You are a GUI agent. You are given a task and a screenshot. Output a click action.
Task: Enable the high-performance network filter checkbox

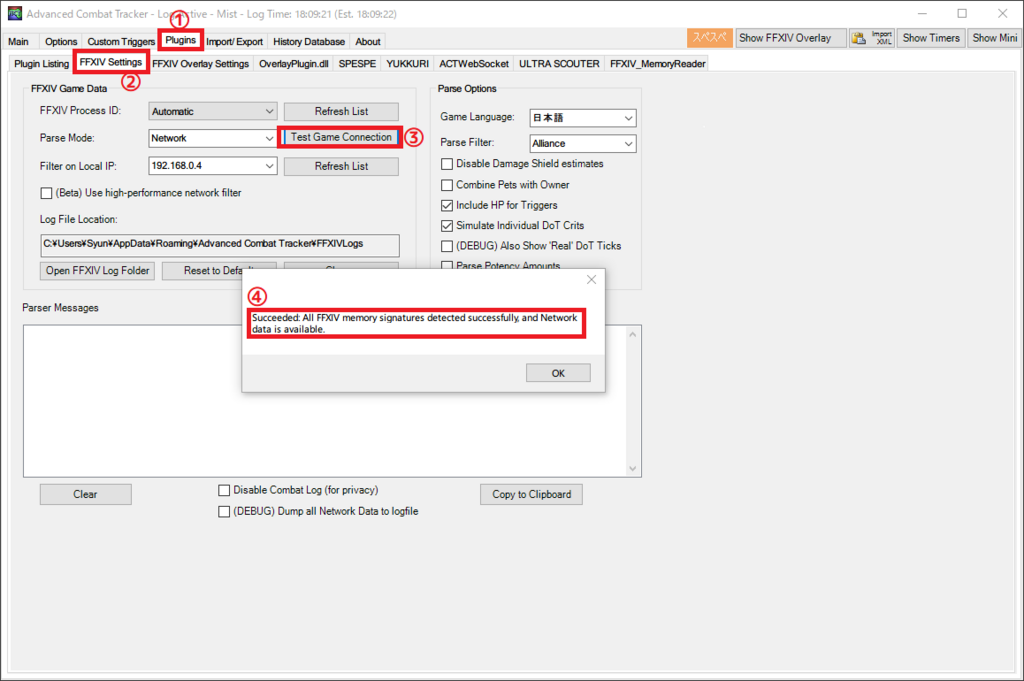tap(46, 193)
